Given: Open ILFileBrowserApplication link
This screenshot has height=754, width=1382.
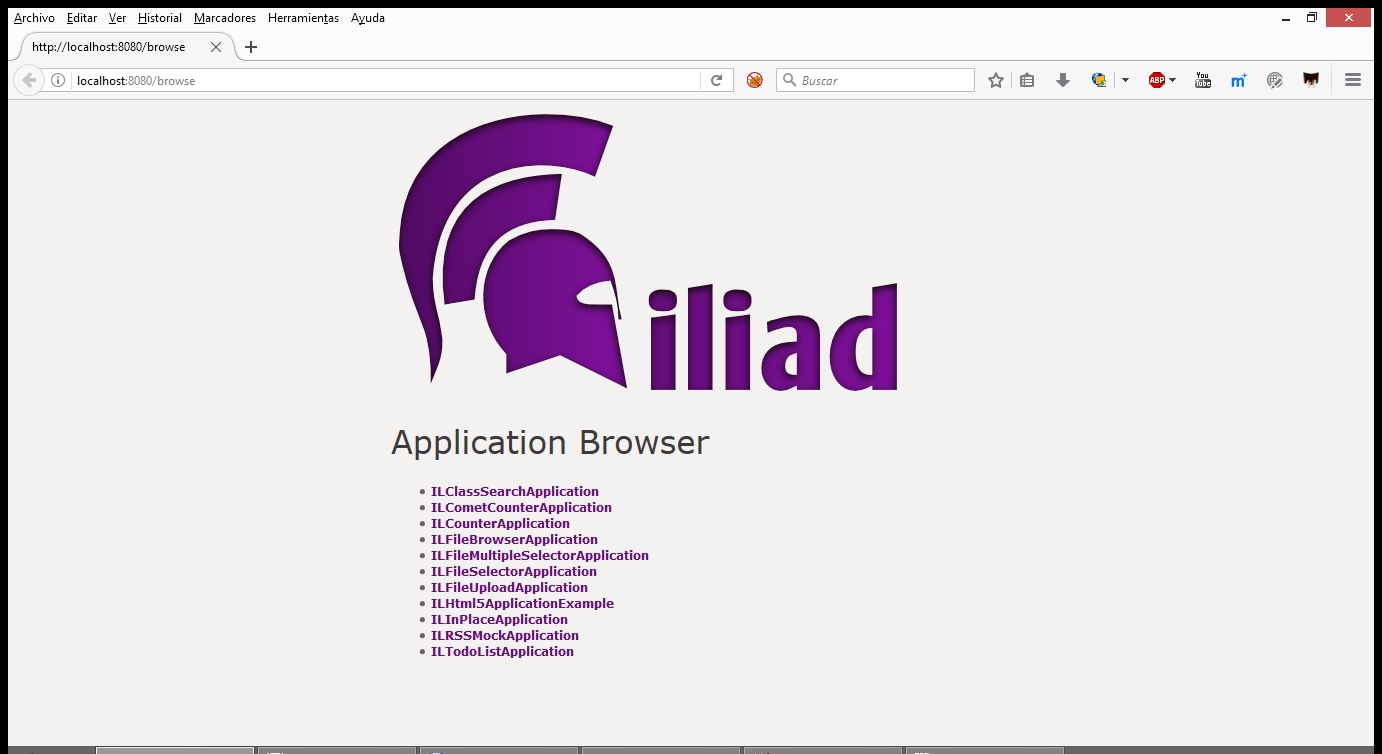Looking at the screenshot, I should [514, 539].
